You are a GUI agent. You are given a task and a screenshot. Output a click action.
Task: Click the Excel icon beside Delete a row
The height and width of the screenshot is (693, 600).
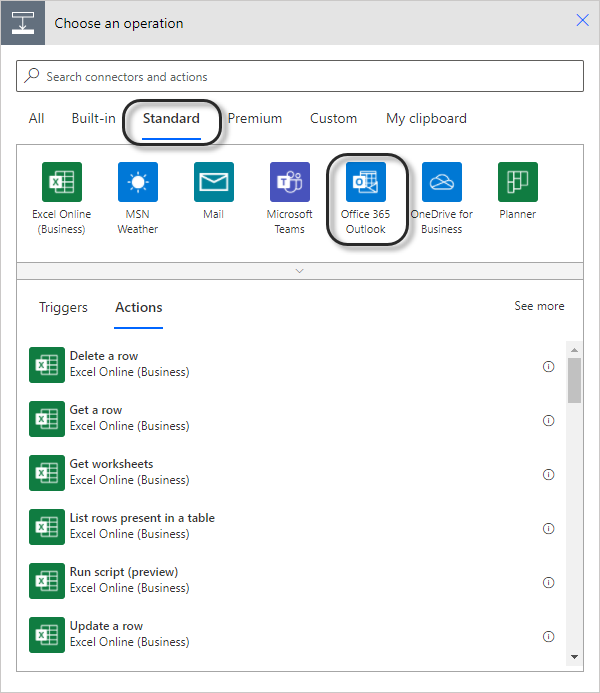click(x=47, y=365)
